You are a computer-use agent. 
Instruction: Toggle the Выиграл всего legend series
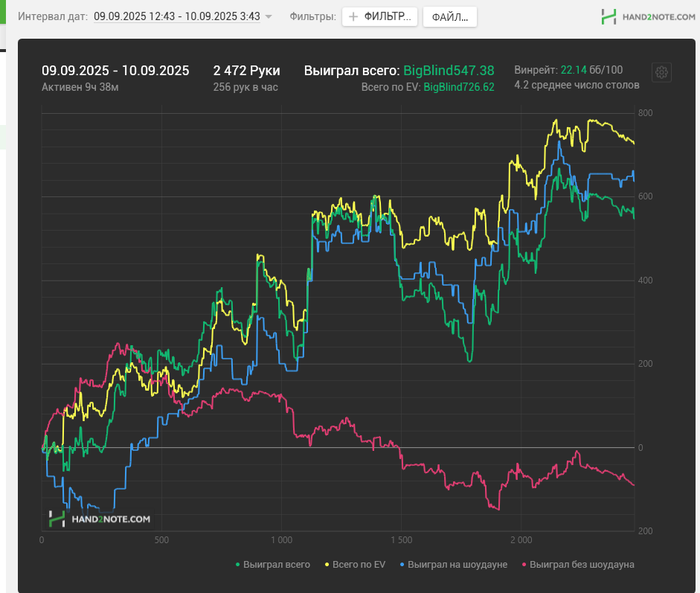click(273, 564)
